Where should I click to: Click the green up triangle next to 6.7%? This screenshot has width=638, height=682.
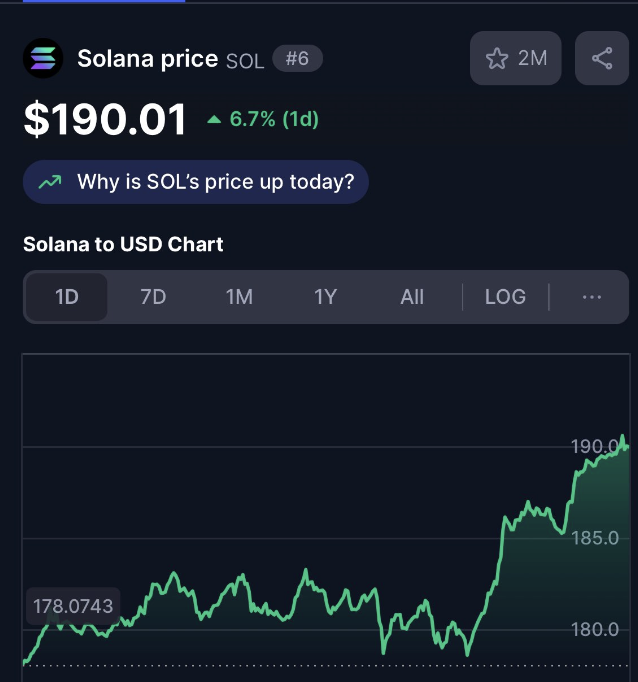click(x=214, y=119)
